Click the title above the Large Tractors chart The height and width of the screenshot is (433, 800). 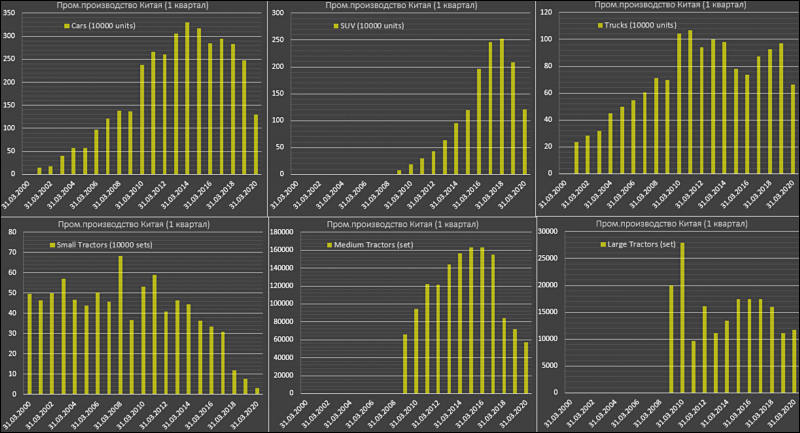[672, 224]
